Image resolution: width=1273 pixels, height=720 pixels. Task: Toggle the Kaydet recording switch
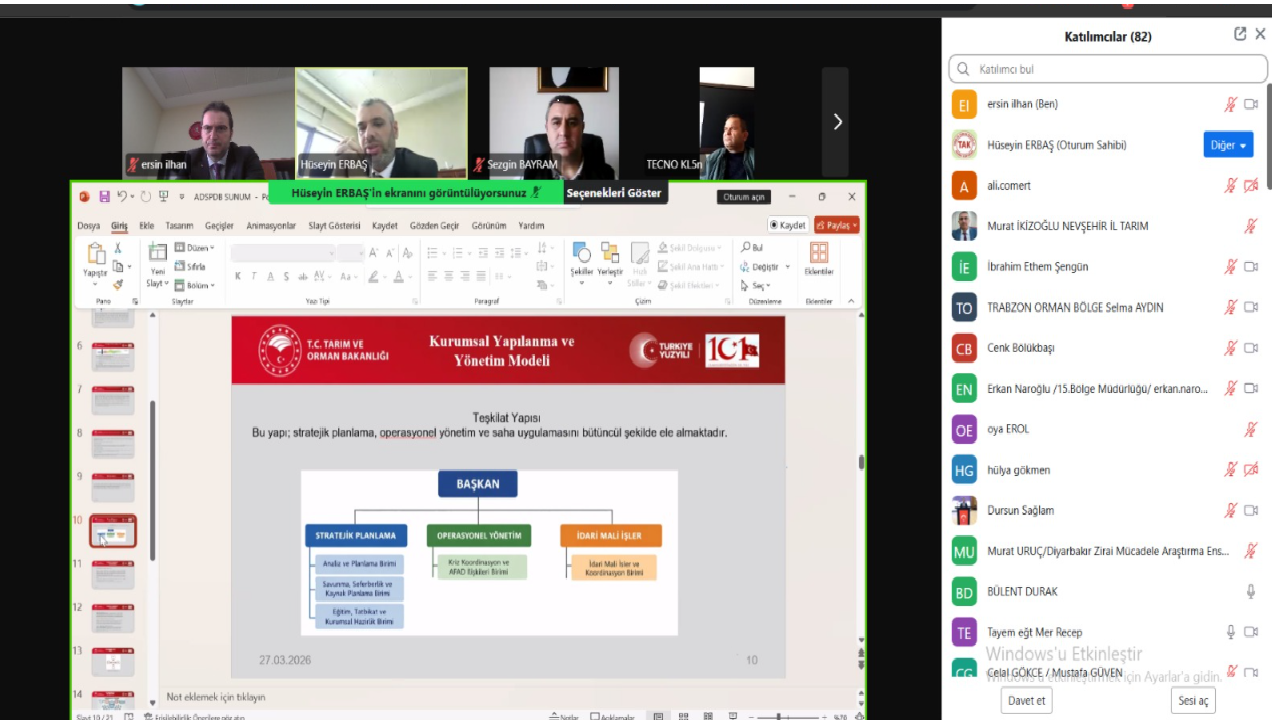(788, 225)
